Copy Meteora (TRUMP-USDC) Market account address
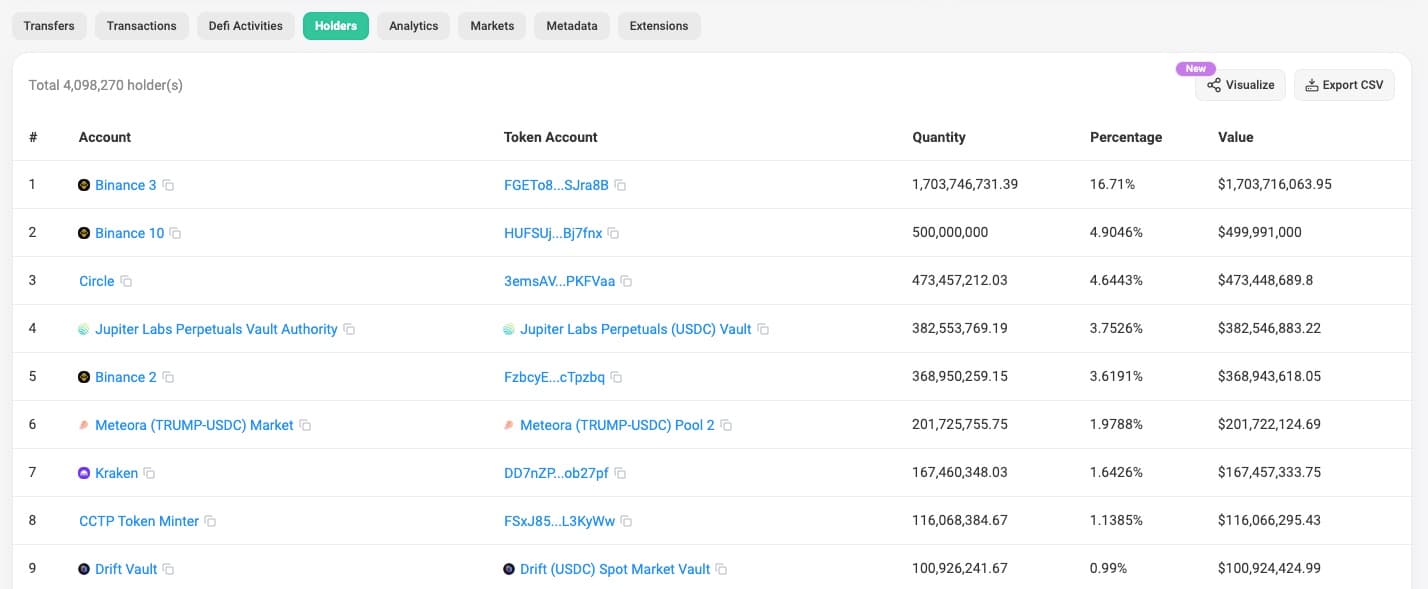 pyautogui.click(x=305, y=425)
